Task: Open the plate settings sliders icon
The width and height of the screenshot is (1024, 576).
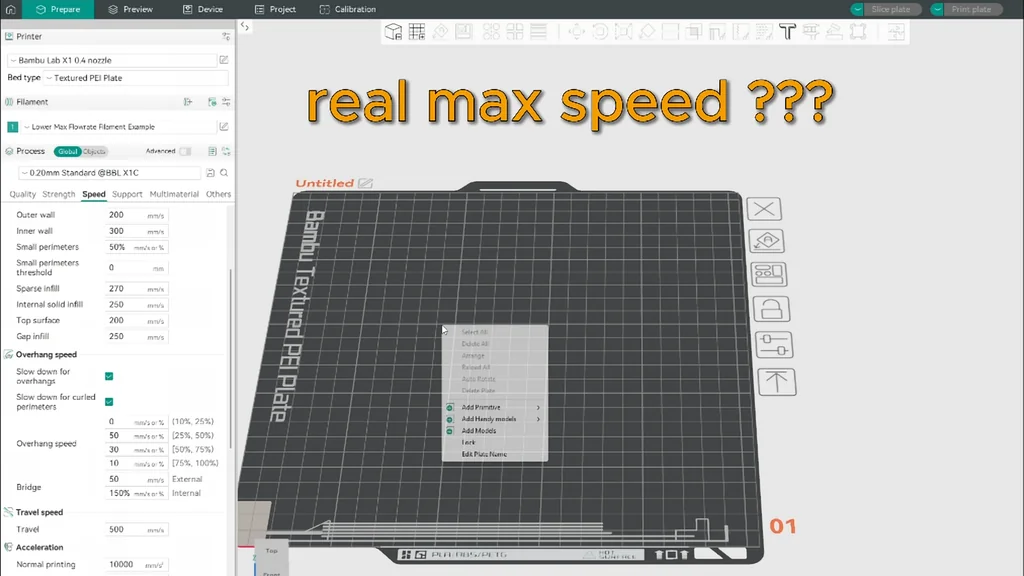Action: point(774,345)
